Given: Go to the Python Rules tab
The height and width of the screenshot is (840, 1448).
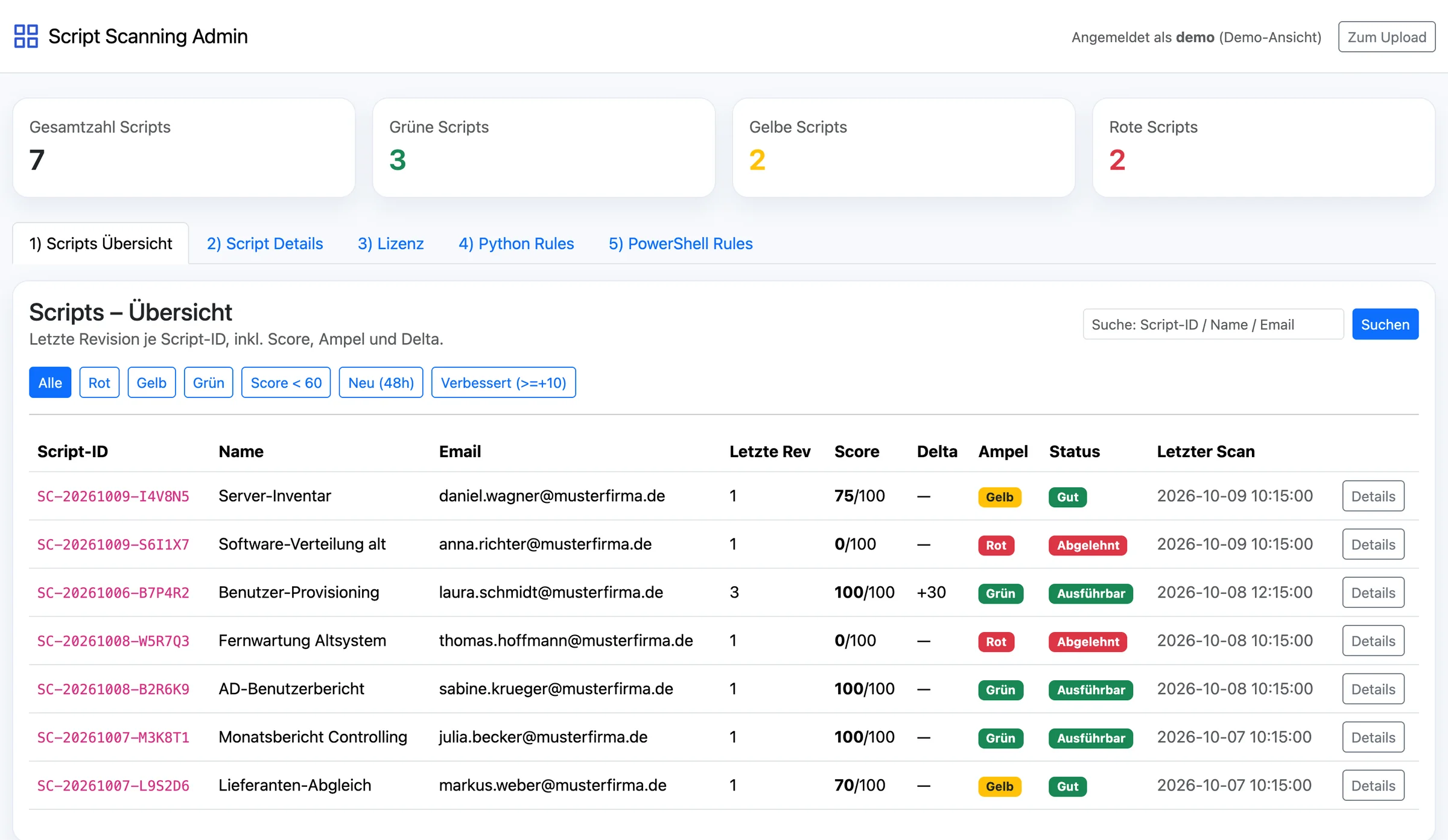Looking at the screenshot, I should (x=516, y=244).
